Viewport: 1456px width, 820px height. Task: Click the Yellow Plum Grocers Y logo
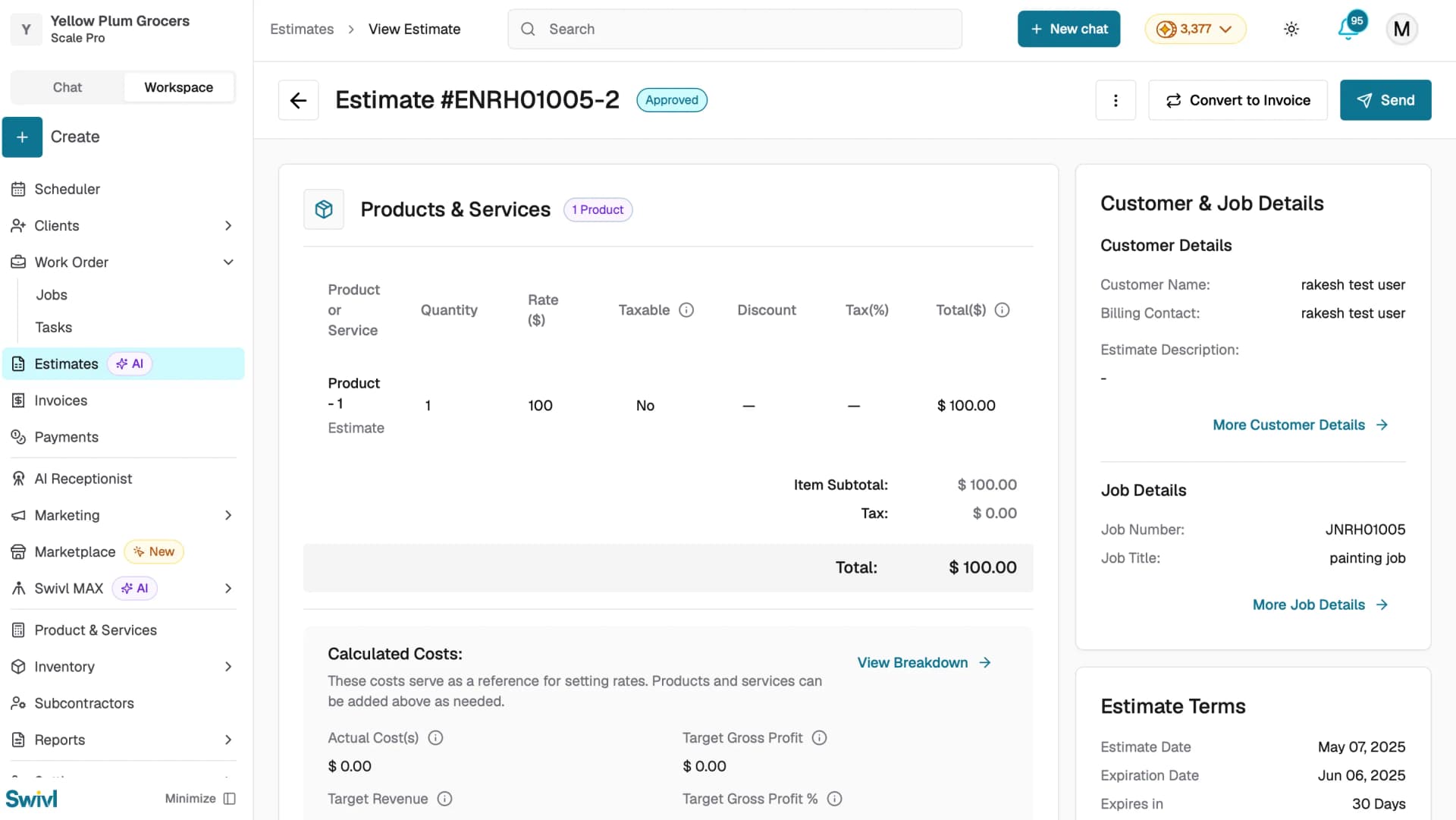pos(27,29)
